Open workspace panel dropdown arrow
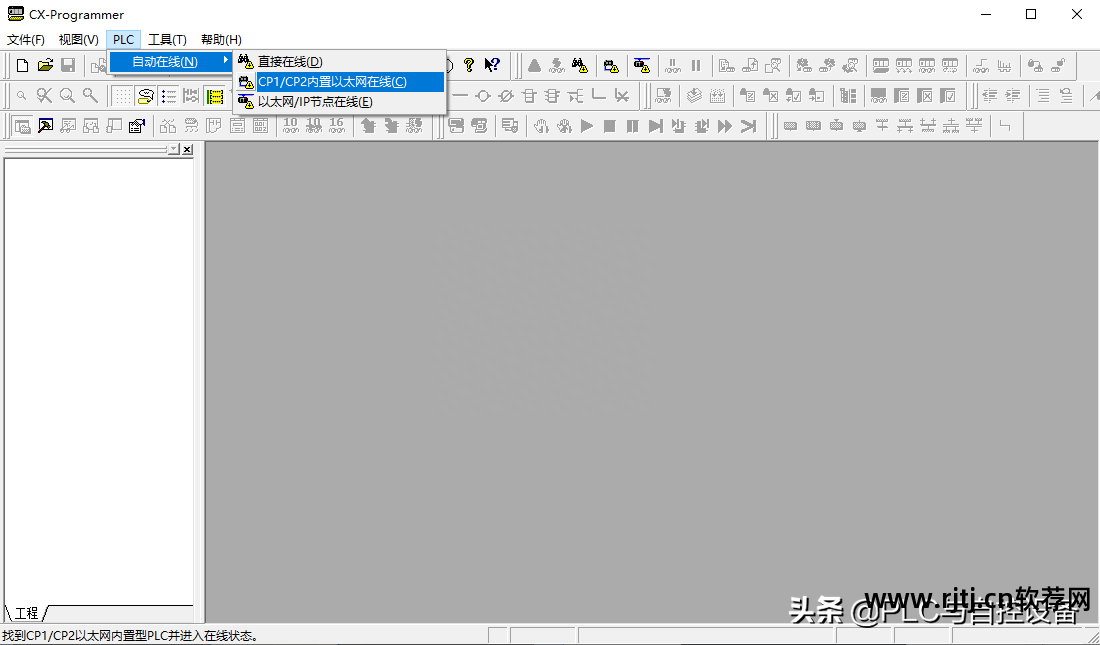 click(x=174, y=149)
